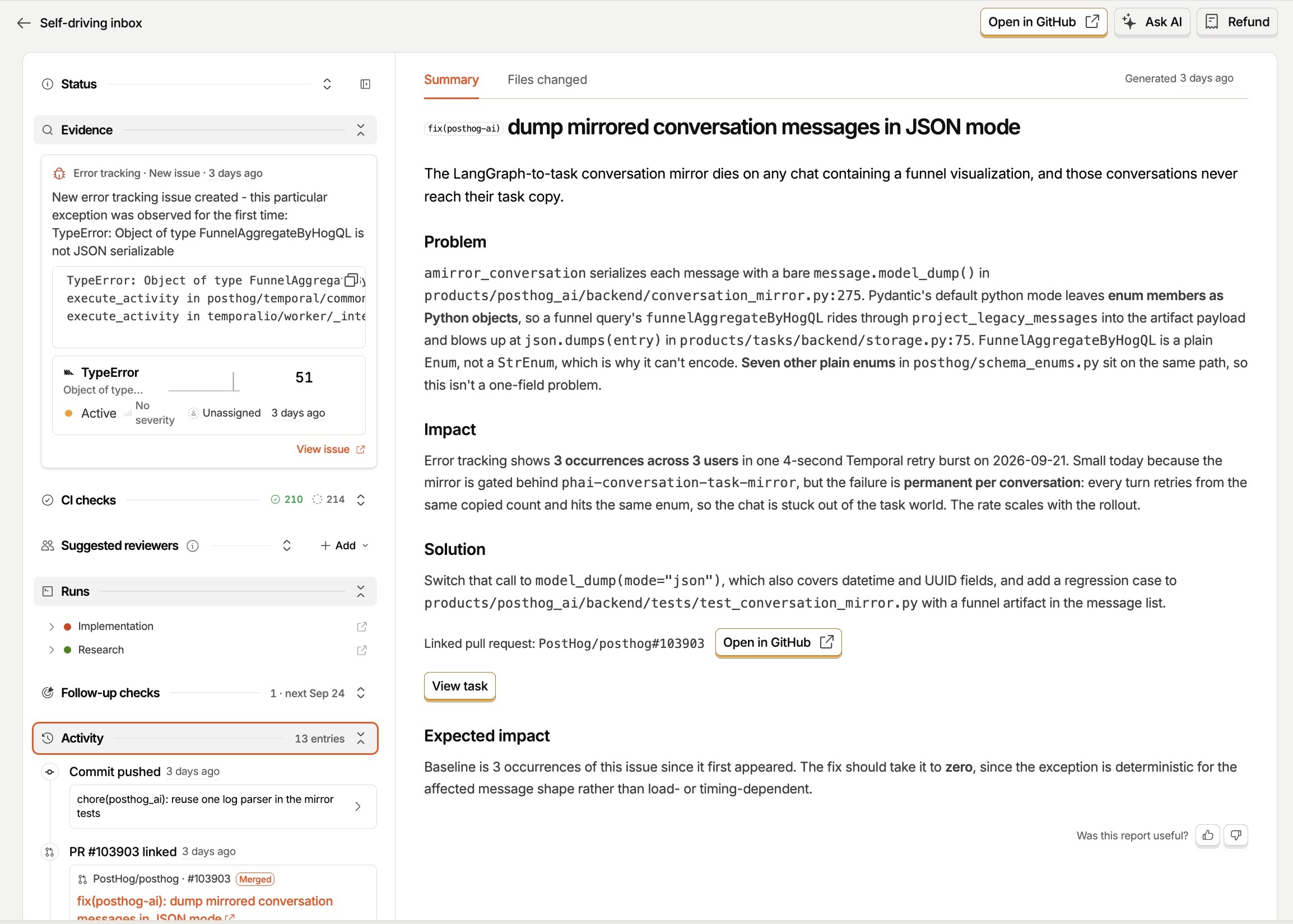The width and height of the screenshot is (1293, 924).
Task: Expand the CI checks section
Action: pos(361,500)
